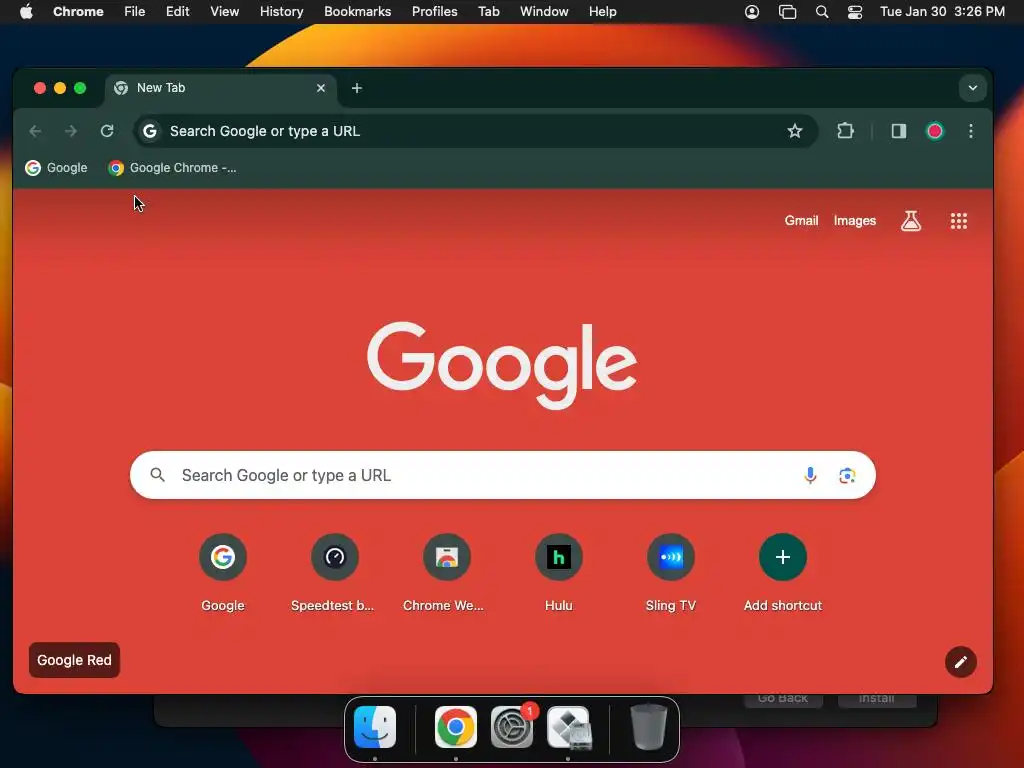The width and height of the screenshot is (1024, 768).
Task: Open Search Labs flask icon
Action: [911, 221]
